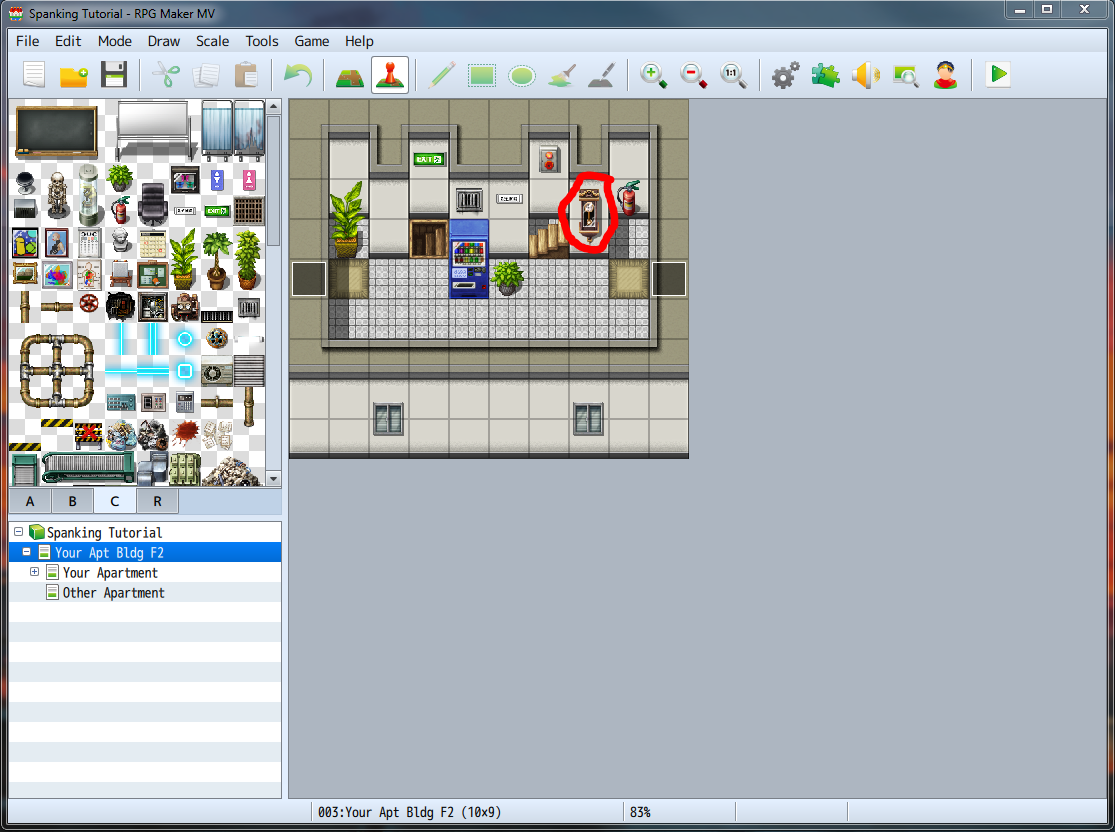Click the 83% zoom status text
The width and height of the screenshot is (1115, 832).
(x=640, y=812)
